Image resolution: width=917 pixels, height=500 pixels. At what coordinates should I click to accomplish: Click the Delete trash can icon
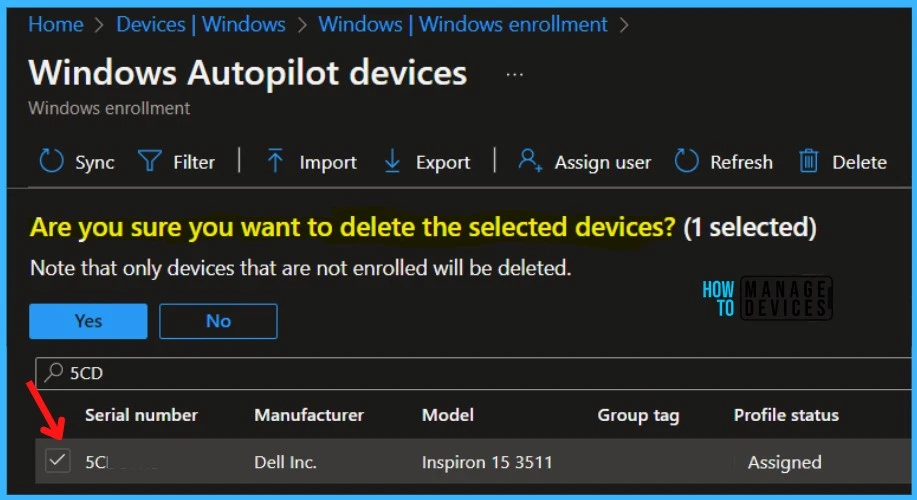808,161
